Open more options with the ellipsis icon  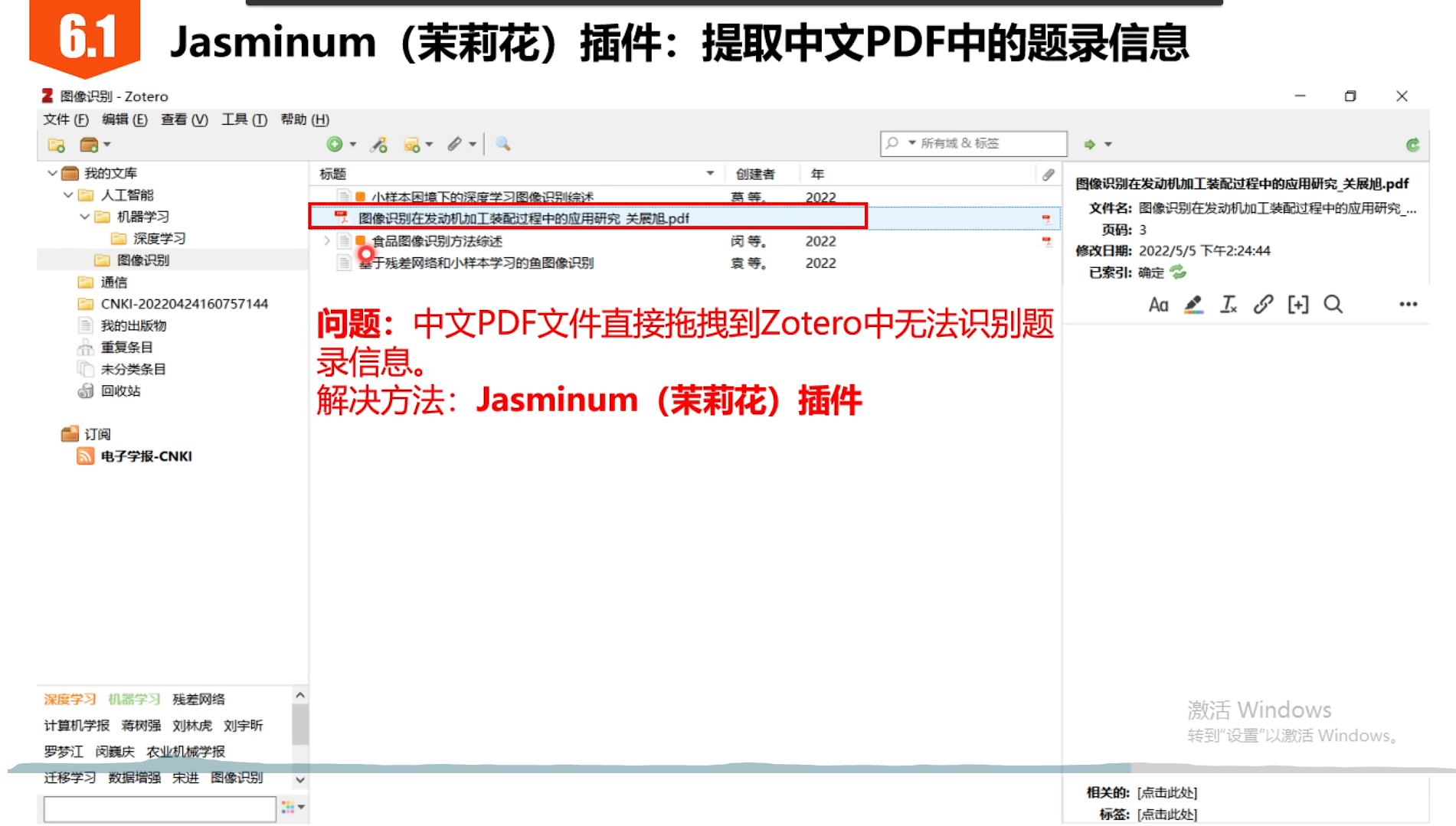pos(1409,304)
